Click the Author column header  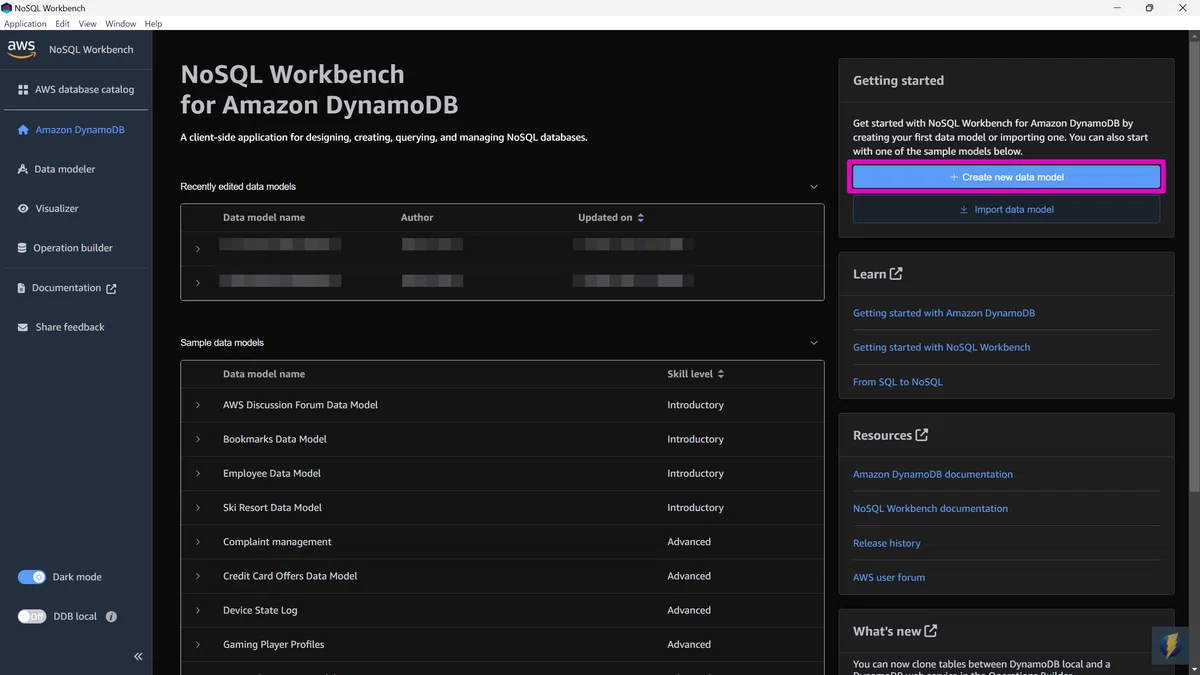click(x=417, y=218)
